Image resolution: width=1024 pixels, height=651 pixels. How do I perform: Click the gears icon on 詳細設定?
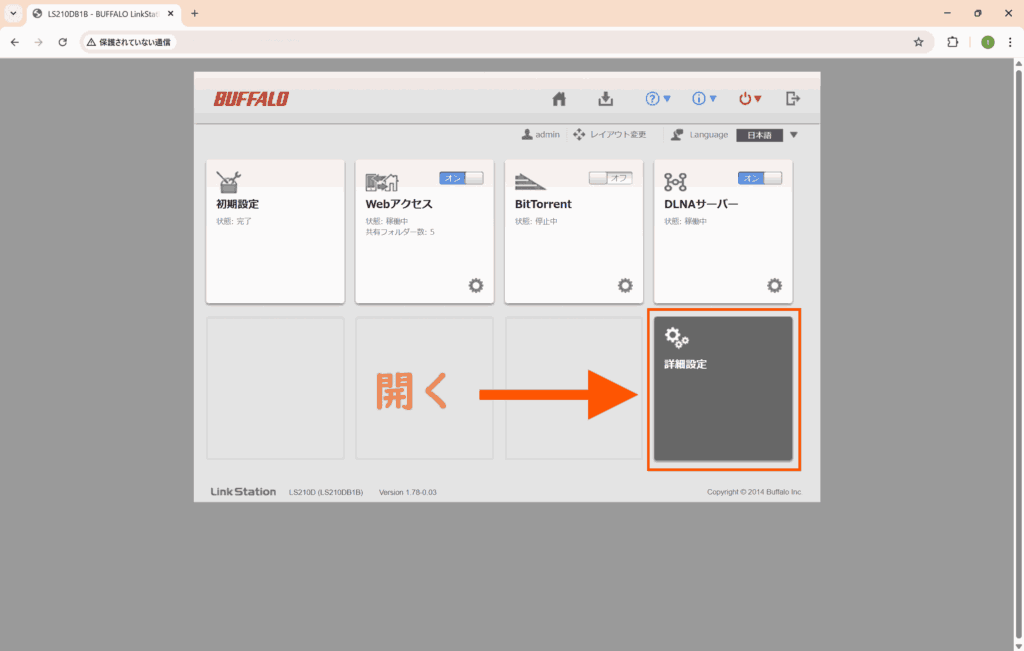677,338
